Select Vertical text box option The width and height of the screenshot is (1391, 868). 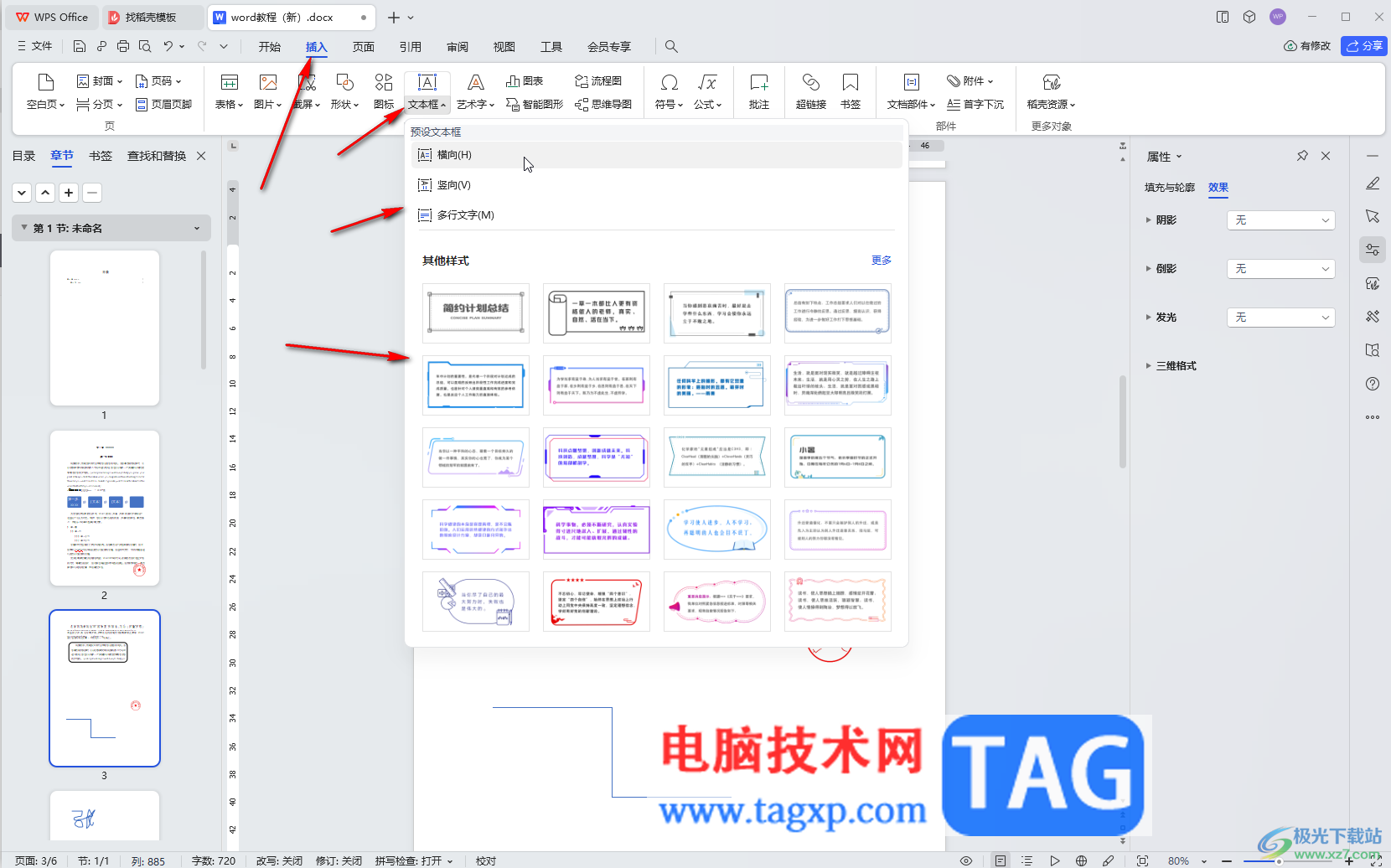[658, 185]
